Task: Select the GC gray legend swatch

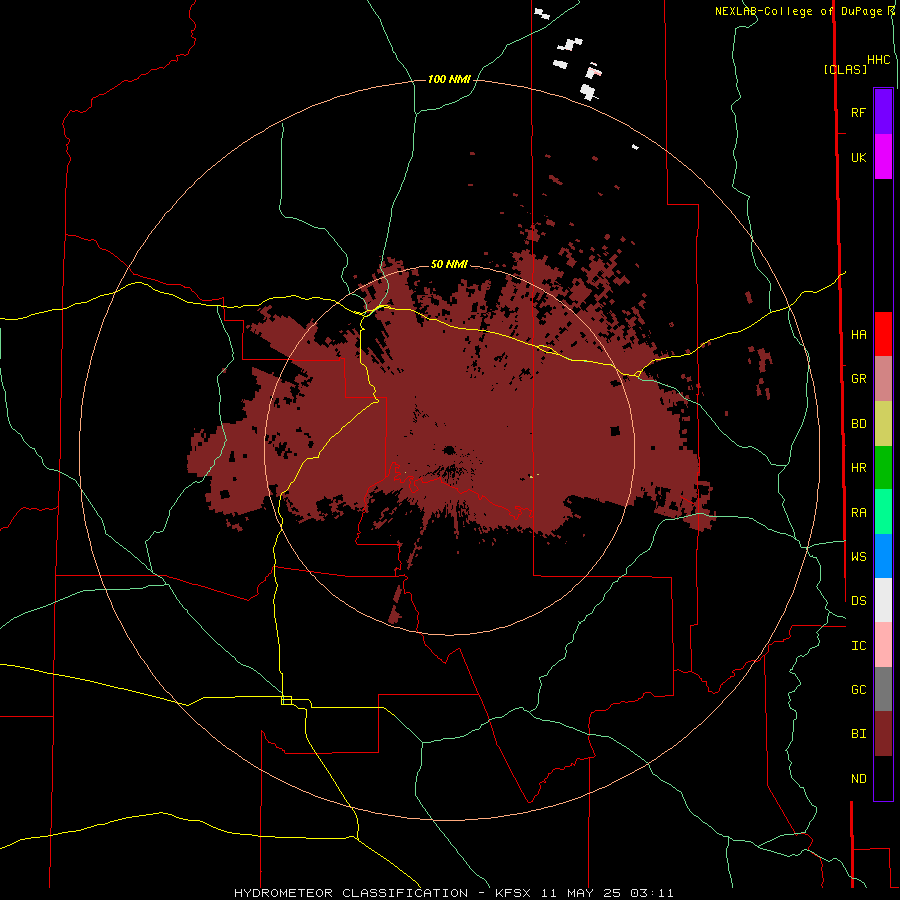Action: click(x=883, y=689)
